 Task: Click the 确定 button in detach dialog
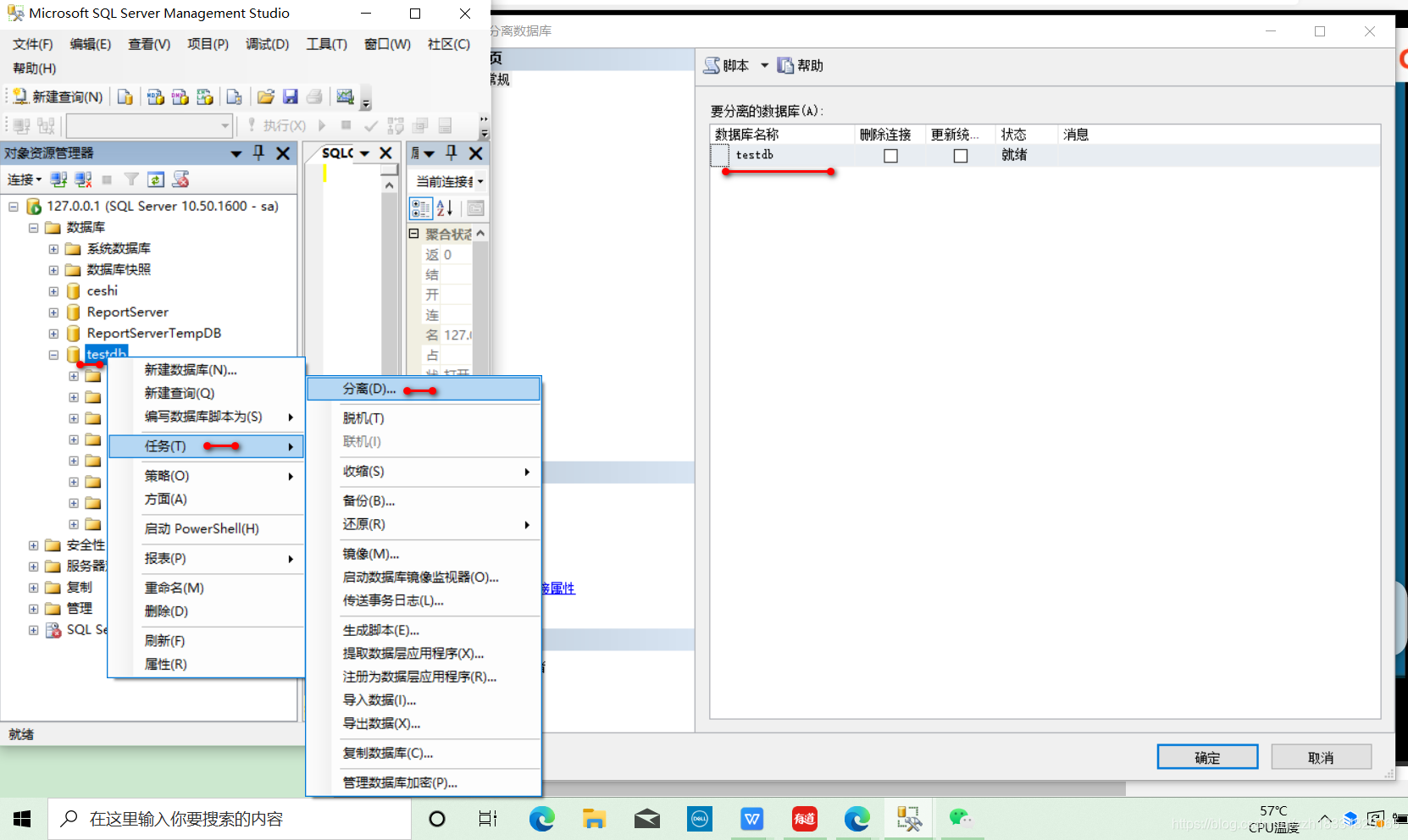click(x=1207, y=757)
